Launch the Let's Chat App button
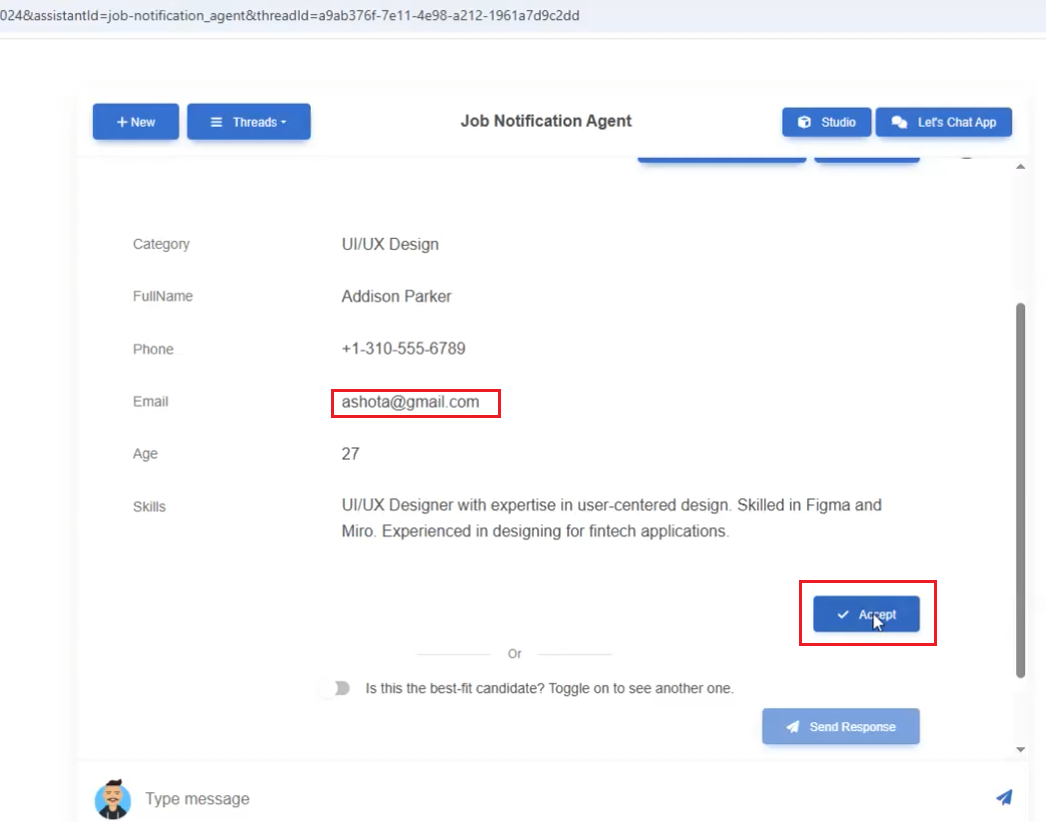 click(x=943, y=122)
